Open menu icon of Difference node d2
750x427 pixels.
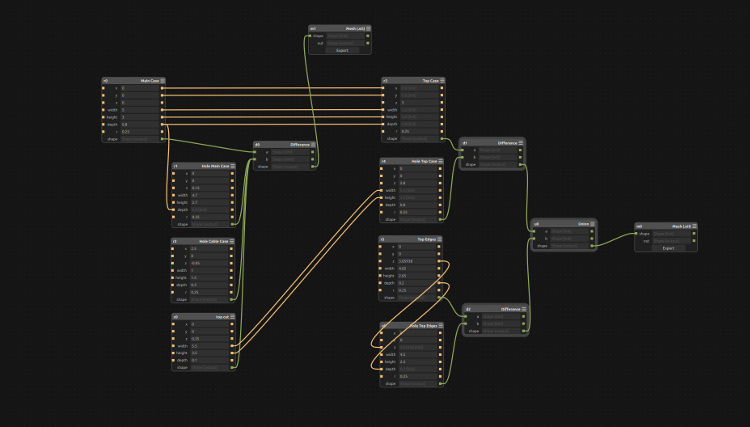coord(524,309)
